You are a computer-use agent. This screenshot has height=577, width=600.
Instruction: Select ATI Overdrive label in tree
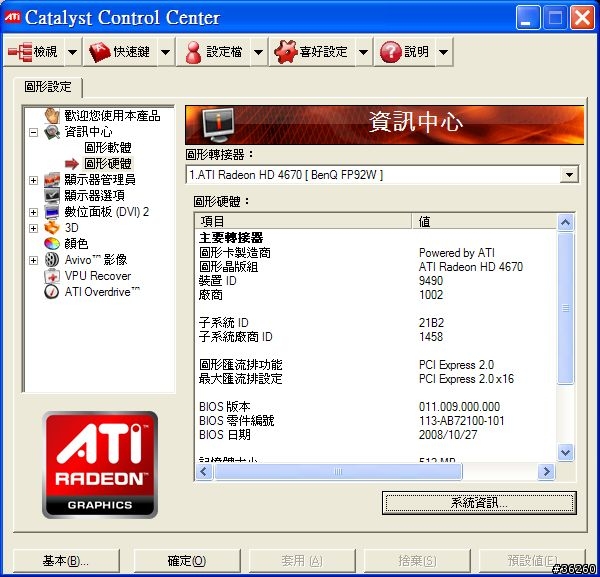102,292
